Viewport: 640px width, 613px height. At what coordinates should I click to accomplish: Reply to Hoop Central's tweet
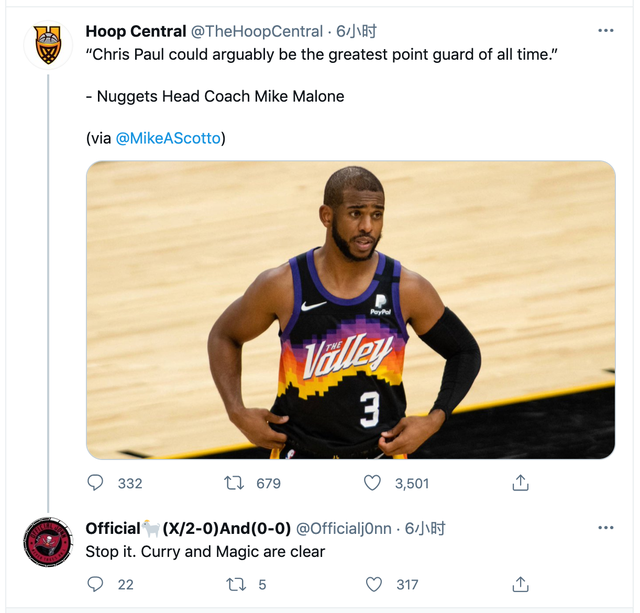click(x=96, y=483)
